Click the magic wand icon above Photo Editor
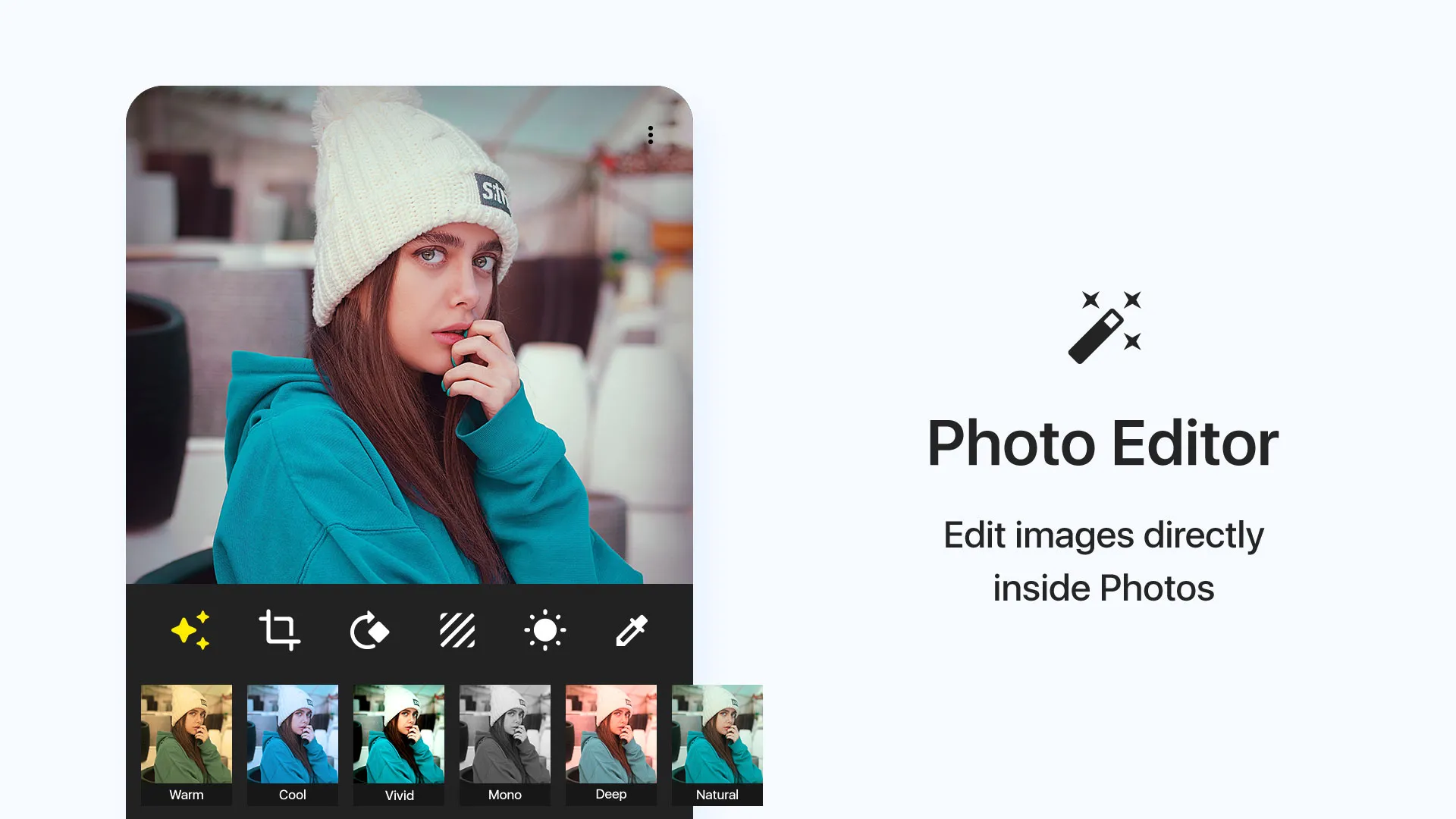The image size is (1456, 819). click(x=1105, y=327)
